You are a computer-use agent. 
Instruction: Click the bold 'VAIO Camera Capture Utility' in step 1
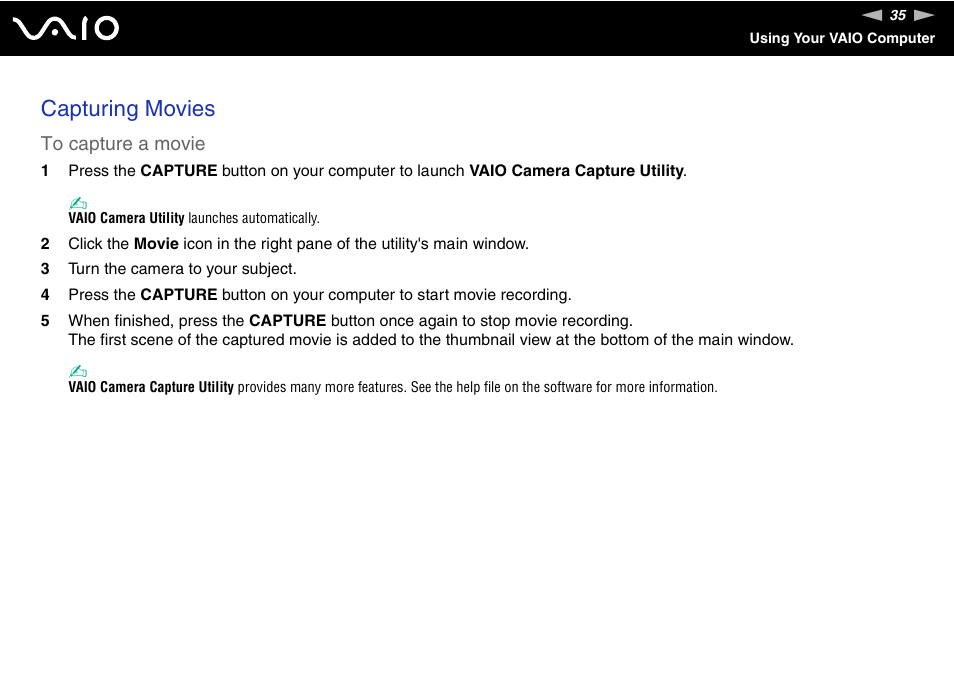coord(576,171)
